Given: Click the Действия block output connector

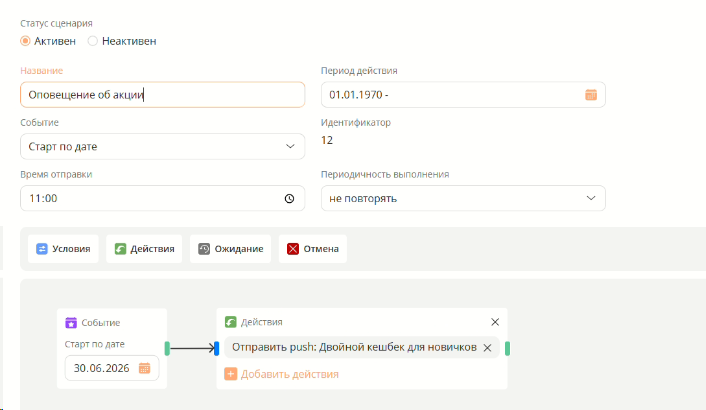Looking at the screenshot, I should point(507,348).
